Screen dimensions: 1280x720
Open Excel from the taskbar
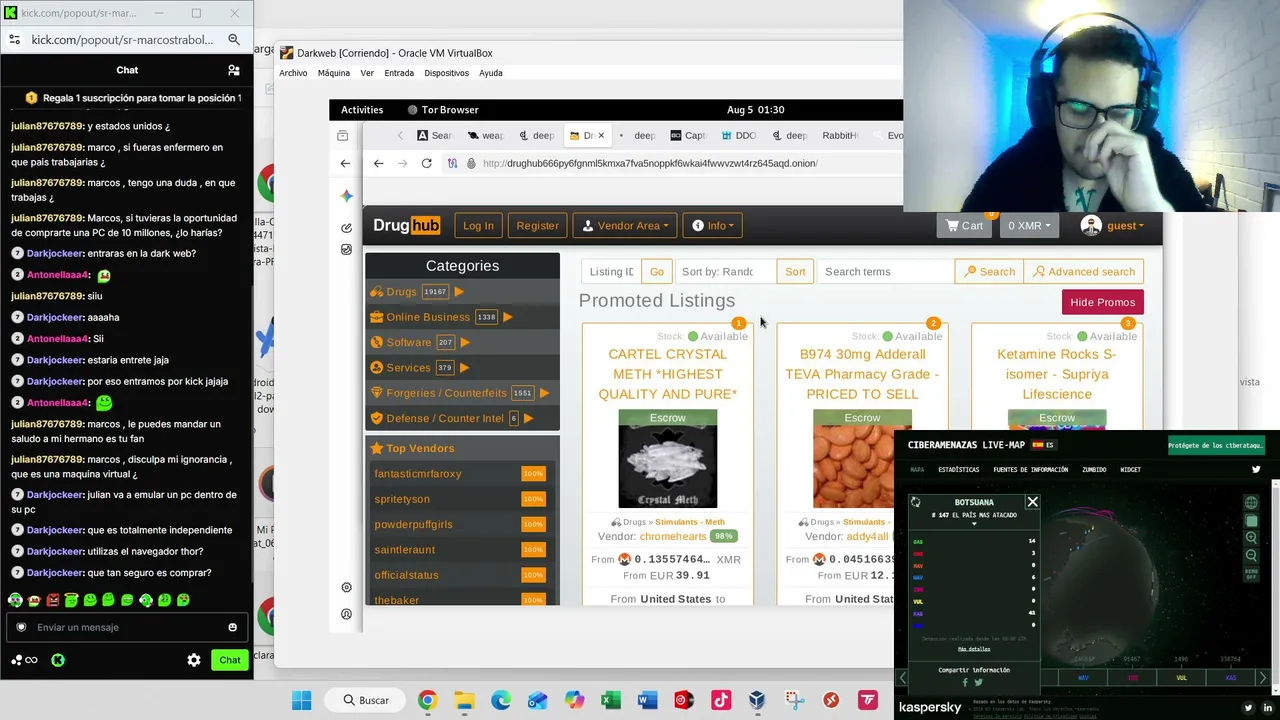tap(611, 700)
